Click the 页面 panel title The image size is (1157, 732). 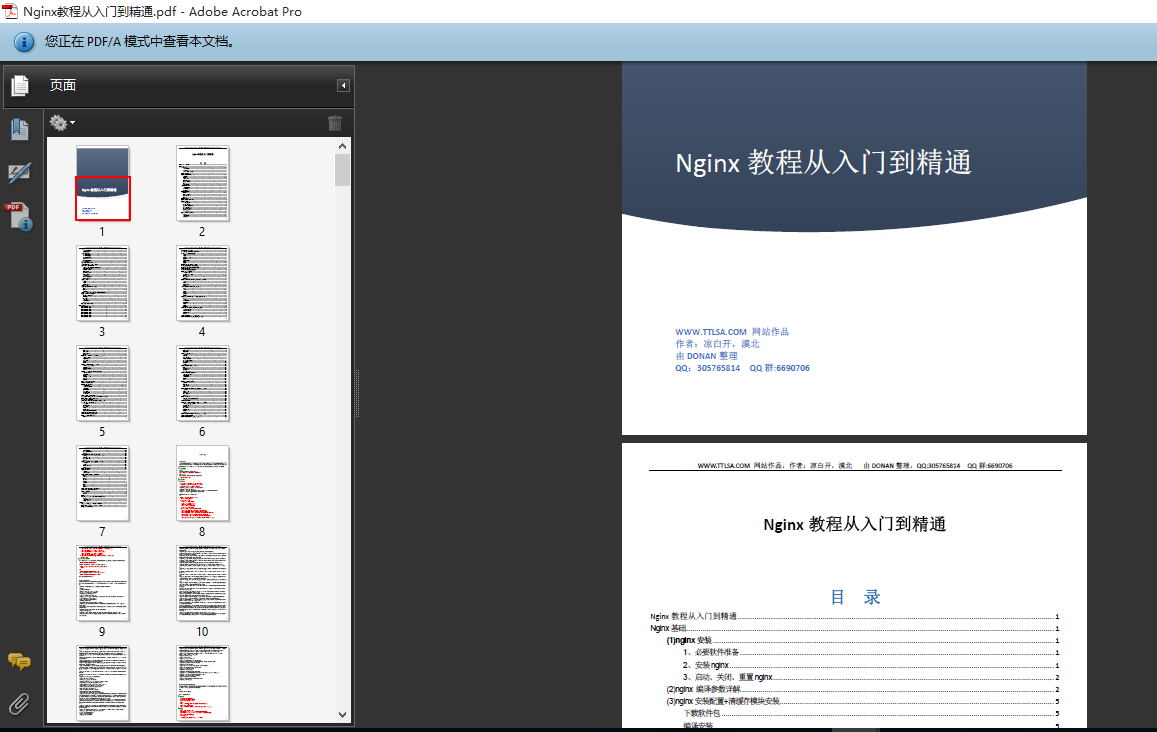(63, 86)
